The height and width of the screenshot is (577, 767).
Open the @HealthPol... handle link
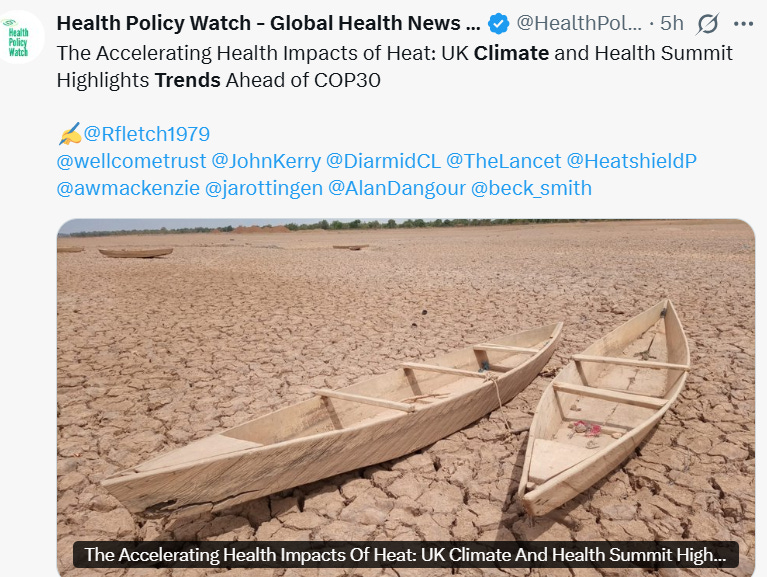579,23
